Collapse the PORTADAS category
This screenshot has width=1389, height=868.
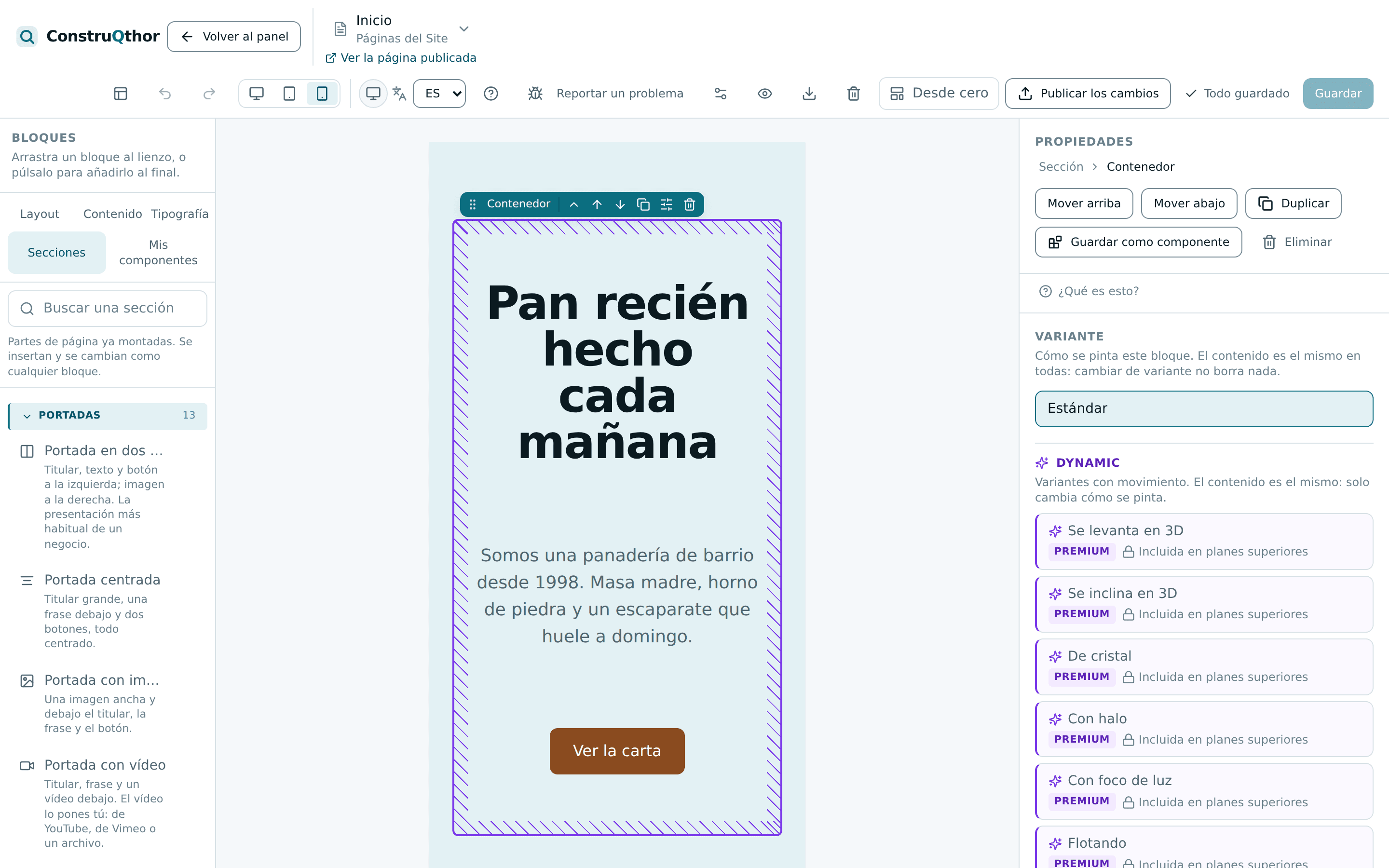coord(108,416)
